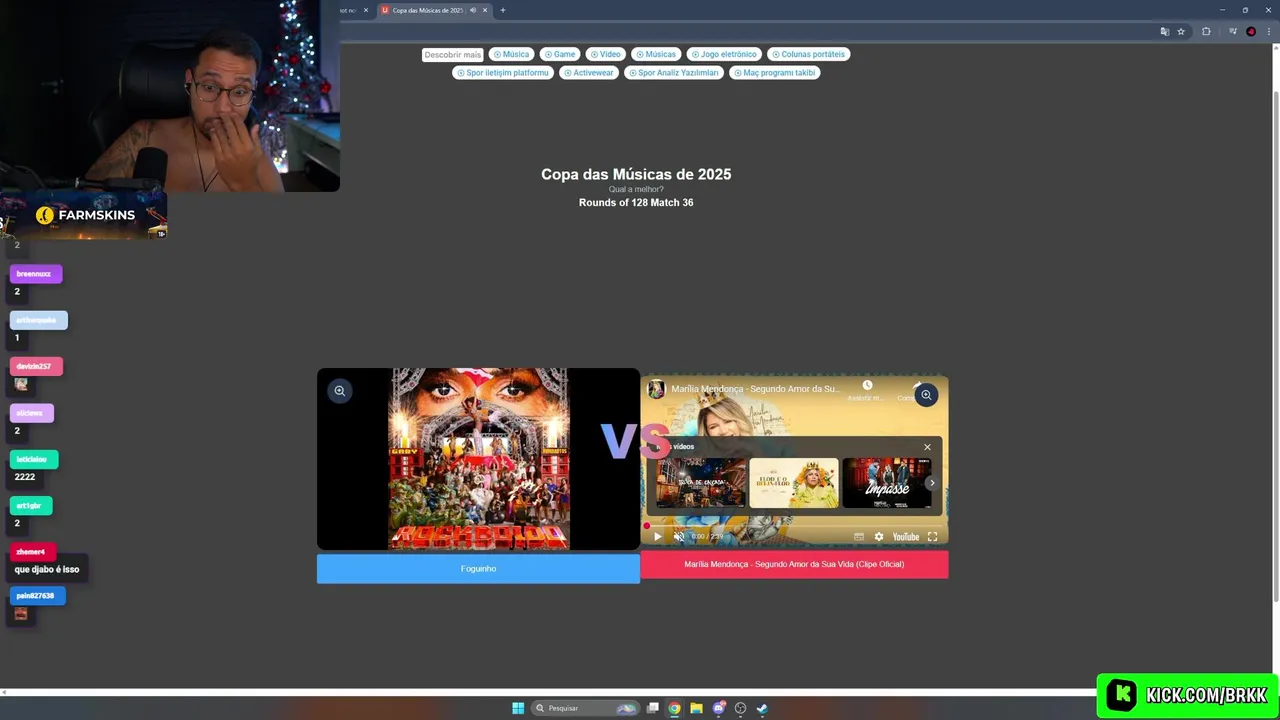Click the page vertical scrollbar

coord(1275,345)
